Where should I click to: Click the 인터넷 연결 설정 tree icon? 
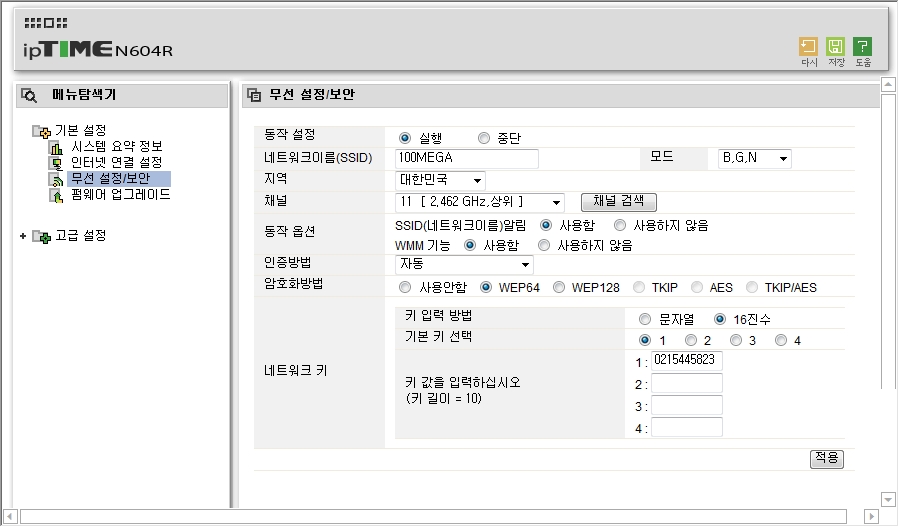tap(56, 163)
